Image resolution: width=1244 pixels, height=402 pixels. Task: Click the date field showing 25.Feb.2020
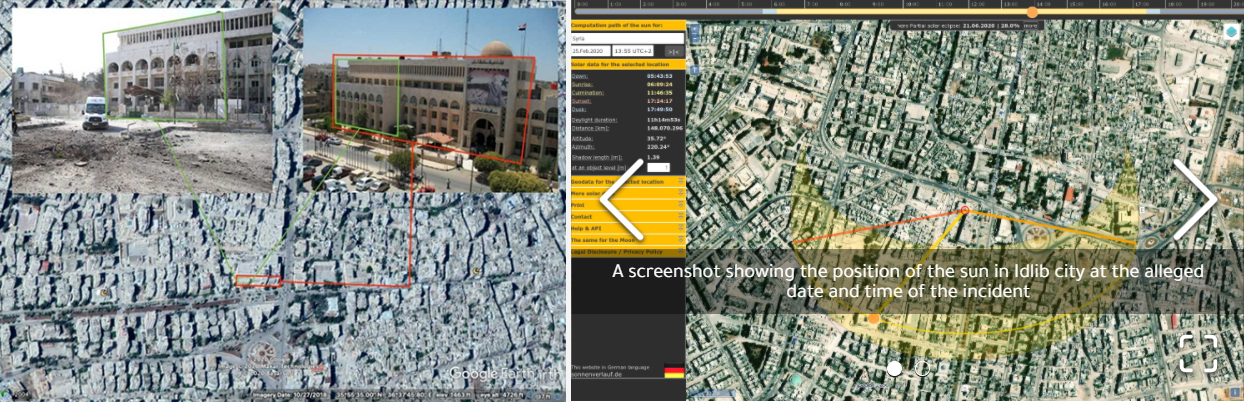pyautogui.click(x=590, y=50)
